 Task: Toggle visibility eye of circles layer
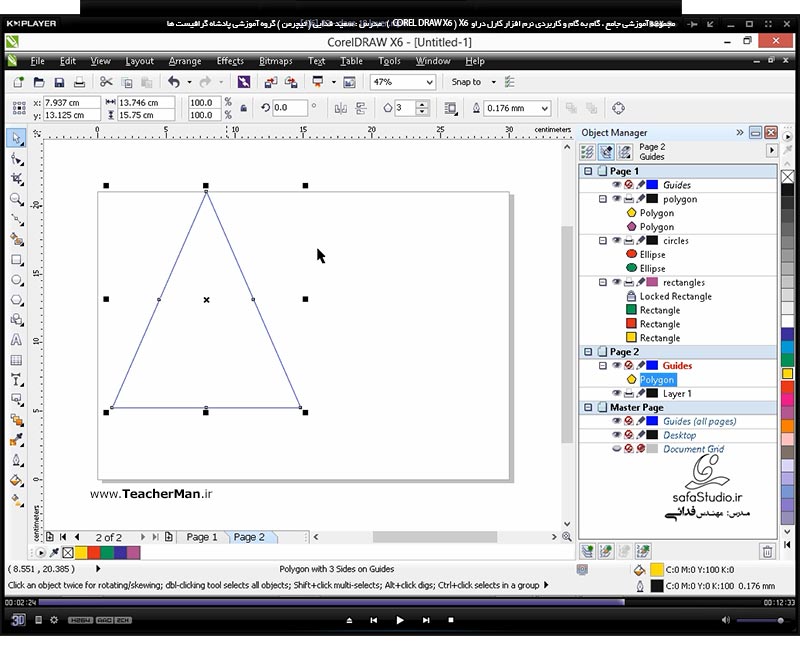(x=617, y=241)
